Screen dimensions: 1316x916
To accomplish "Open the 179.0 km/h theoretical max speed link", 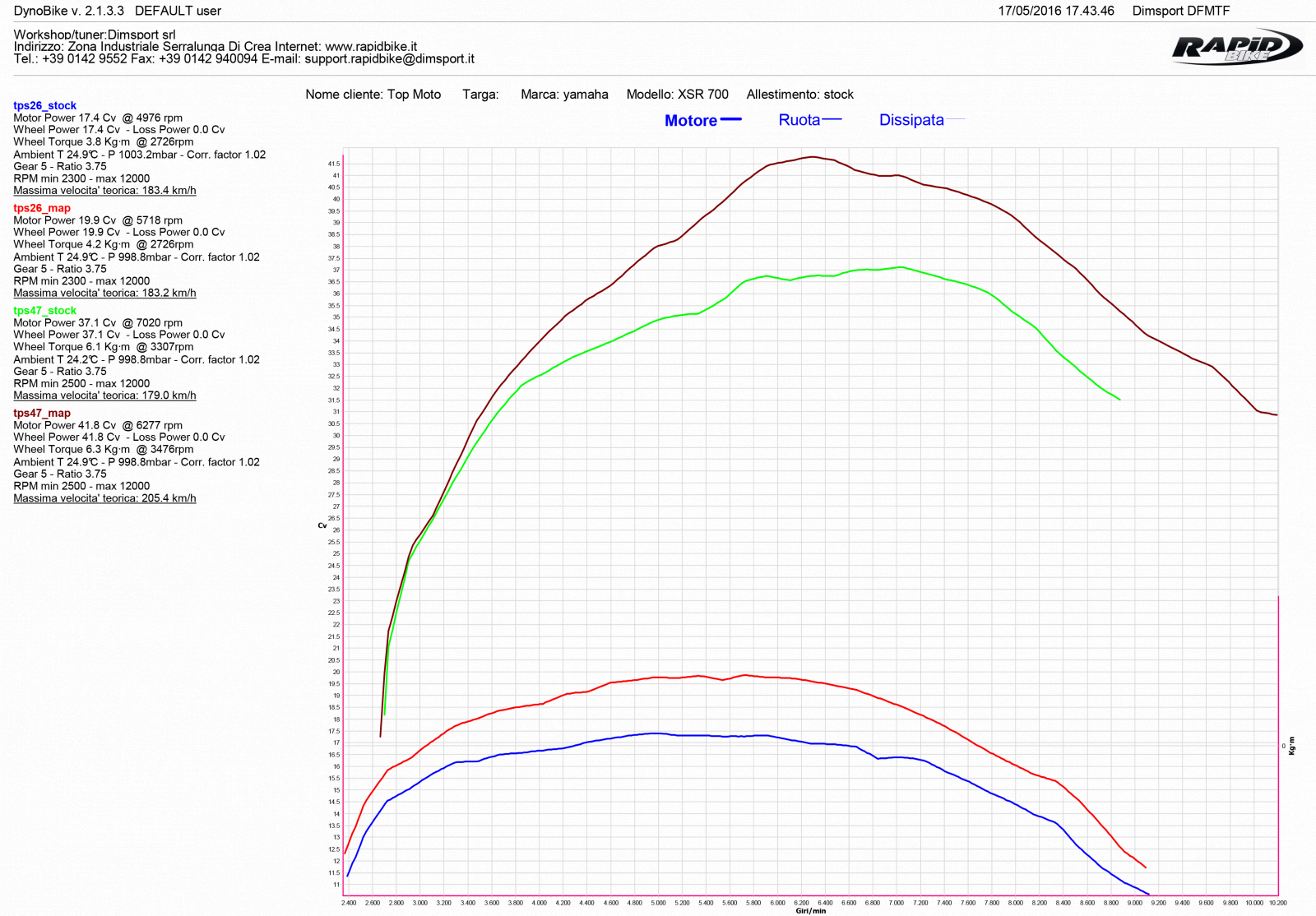I will click(x=104, y=396).
